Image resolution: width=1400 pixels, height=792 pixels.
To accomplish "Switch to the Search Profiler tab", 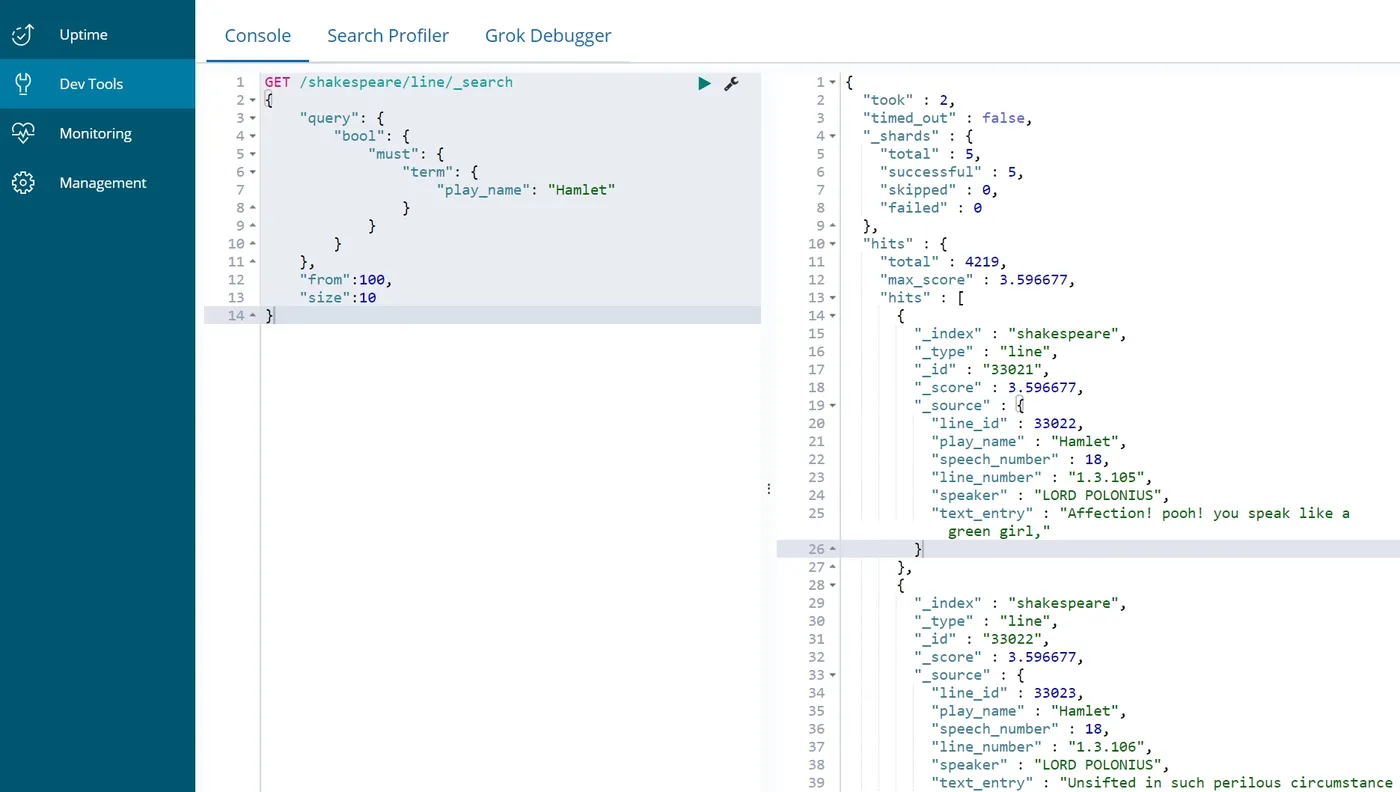I will tap(388, 36).
